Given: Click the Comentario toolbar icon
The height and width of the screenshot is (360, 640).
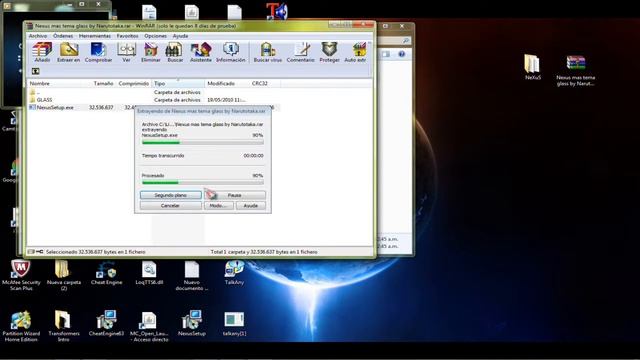Looking at the screenshot, I should point(300,52).
